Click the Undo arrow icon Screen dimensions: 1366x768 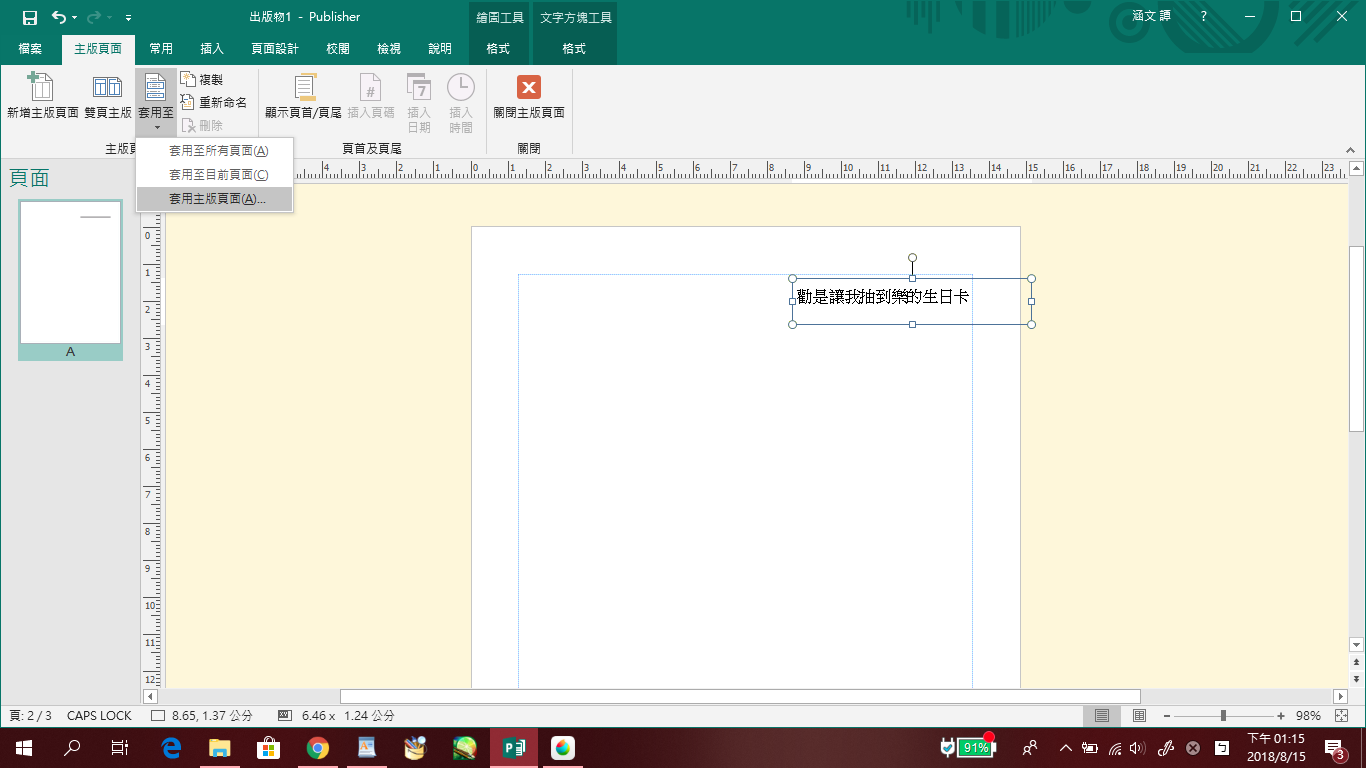(58, 17)
